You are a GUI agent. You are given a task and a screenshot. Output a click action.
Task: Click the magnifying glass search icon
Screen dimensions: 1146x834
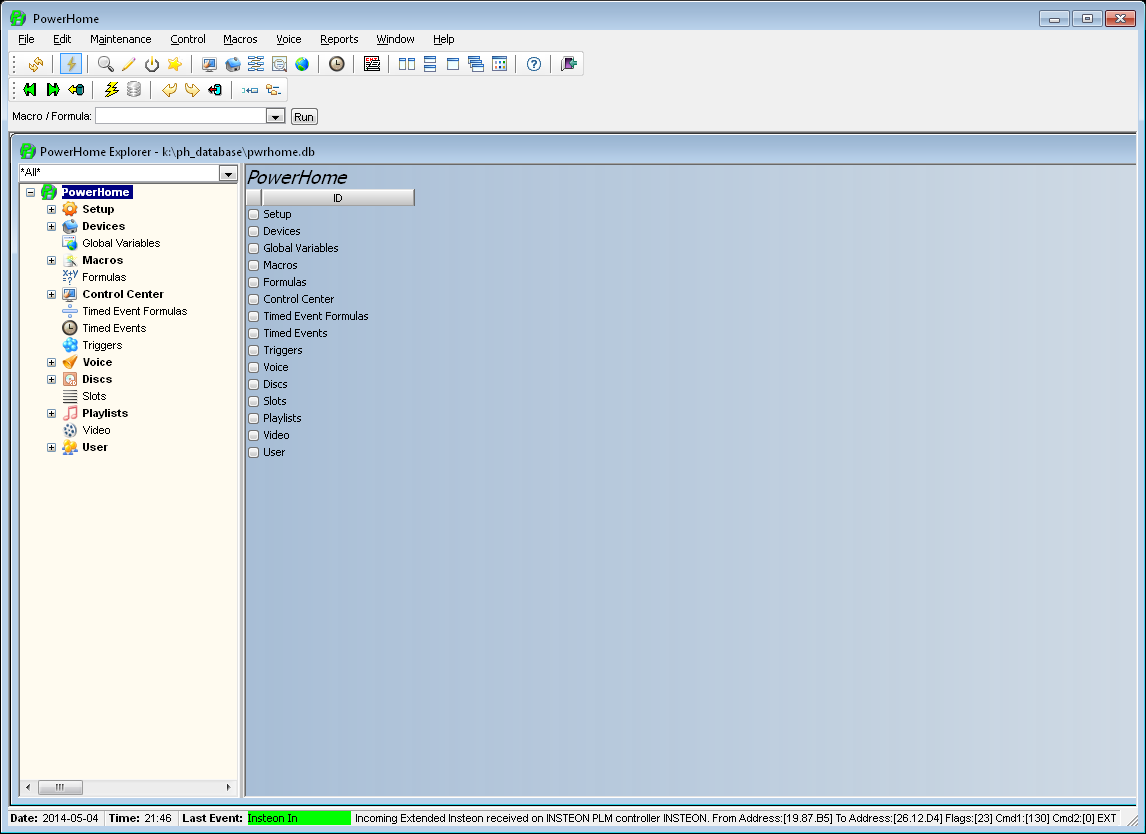pyautogui.click(x=106, y=64)
